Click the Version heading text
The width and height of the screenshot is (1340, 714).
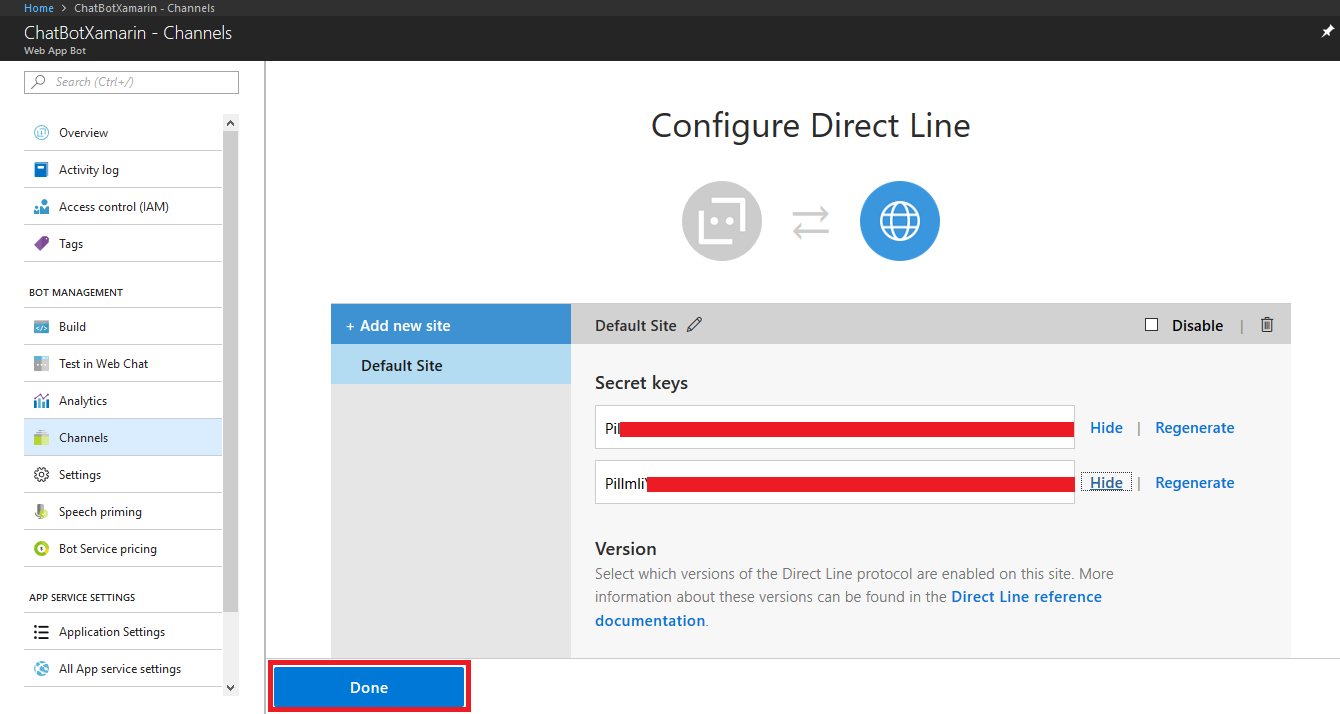(x=626, y=549)
